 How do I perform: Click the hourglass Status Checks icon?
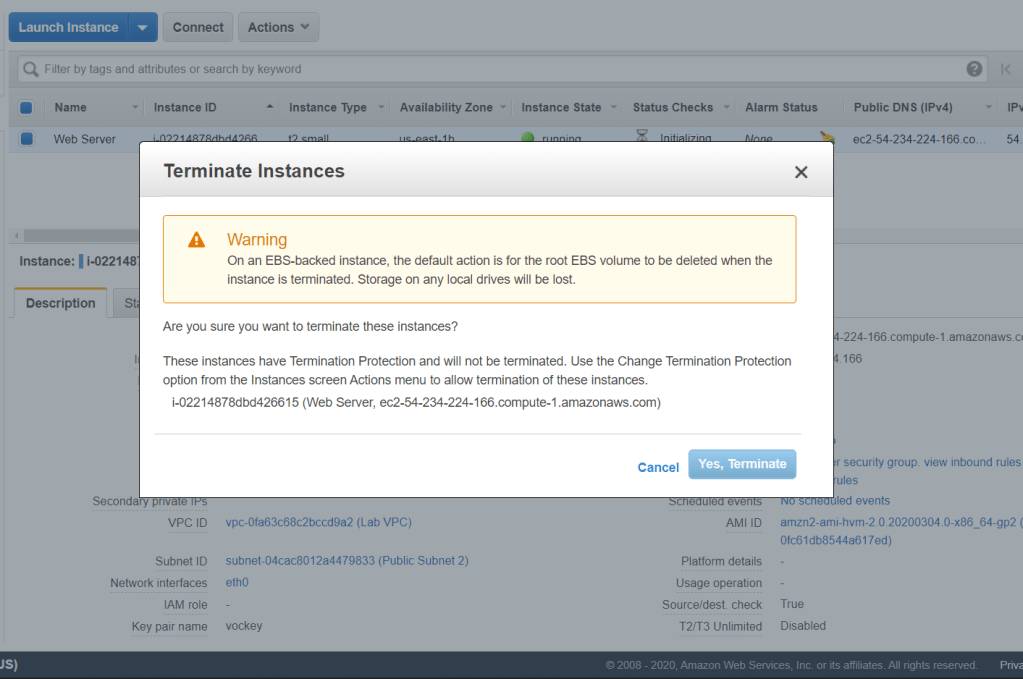tap(642, 137)
